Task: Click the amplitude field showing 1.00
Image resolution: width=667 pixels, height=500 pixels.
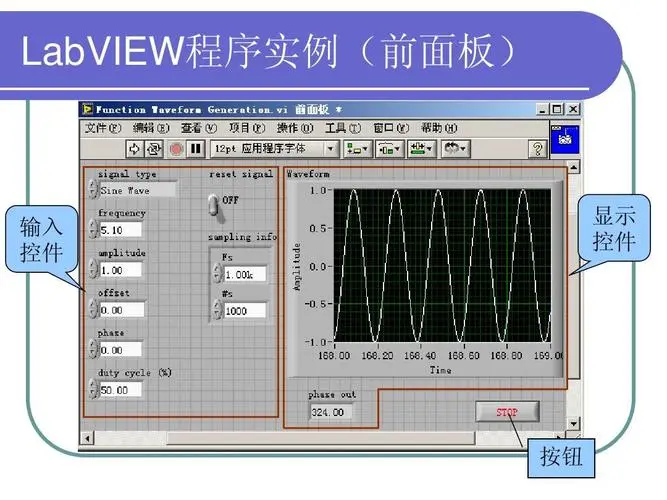Action: pyautogui.click(x=120, y=270)
